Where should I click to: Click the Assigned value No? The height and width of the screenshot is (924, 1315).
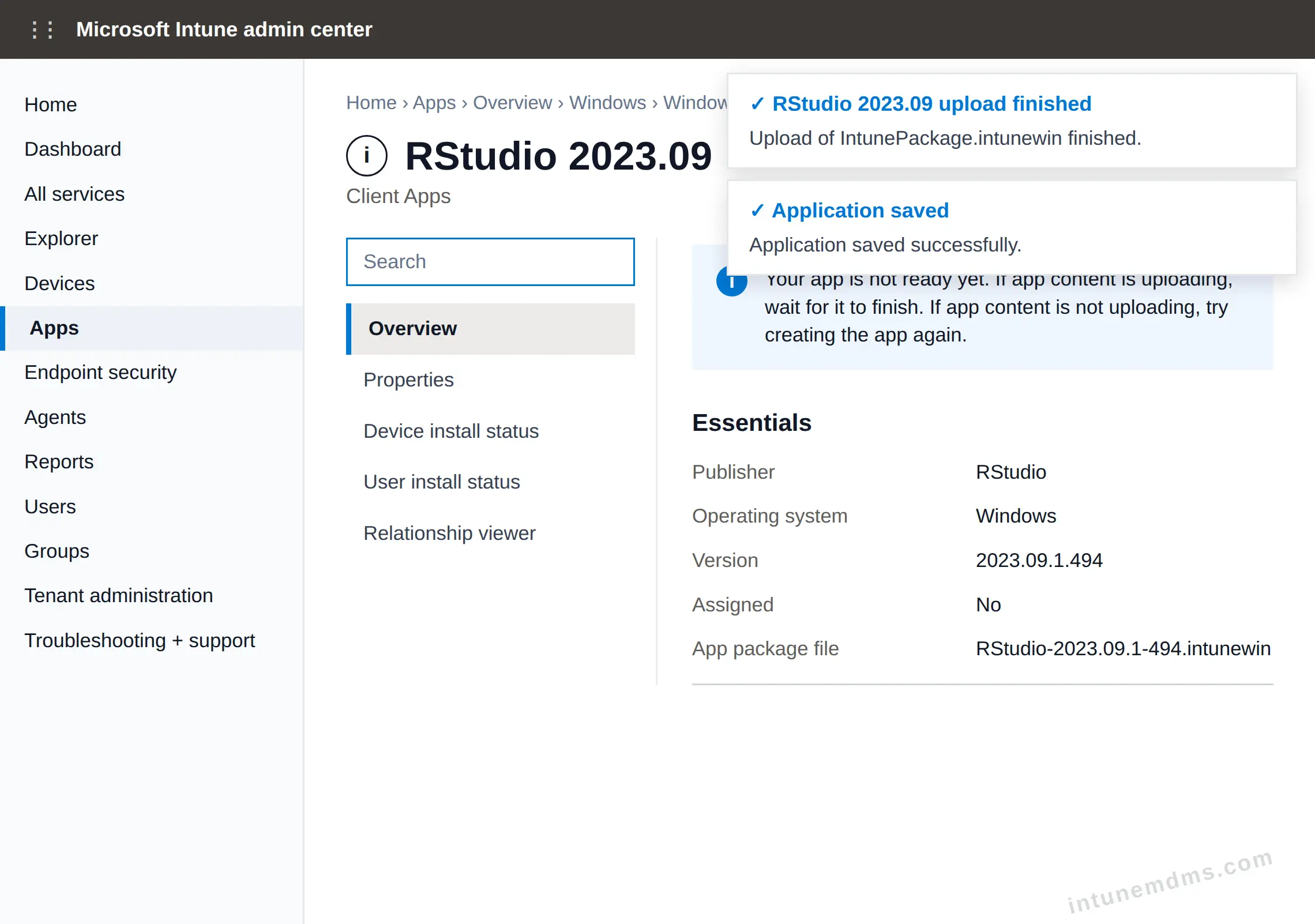[989, 605]
